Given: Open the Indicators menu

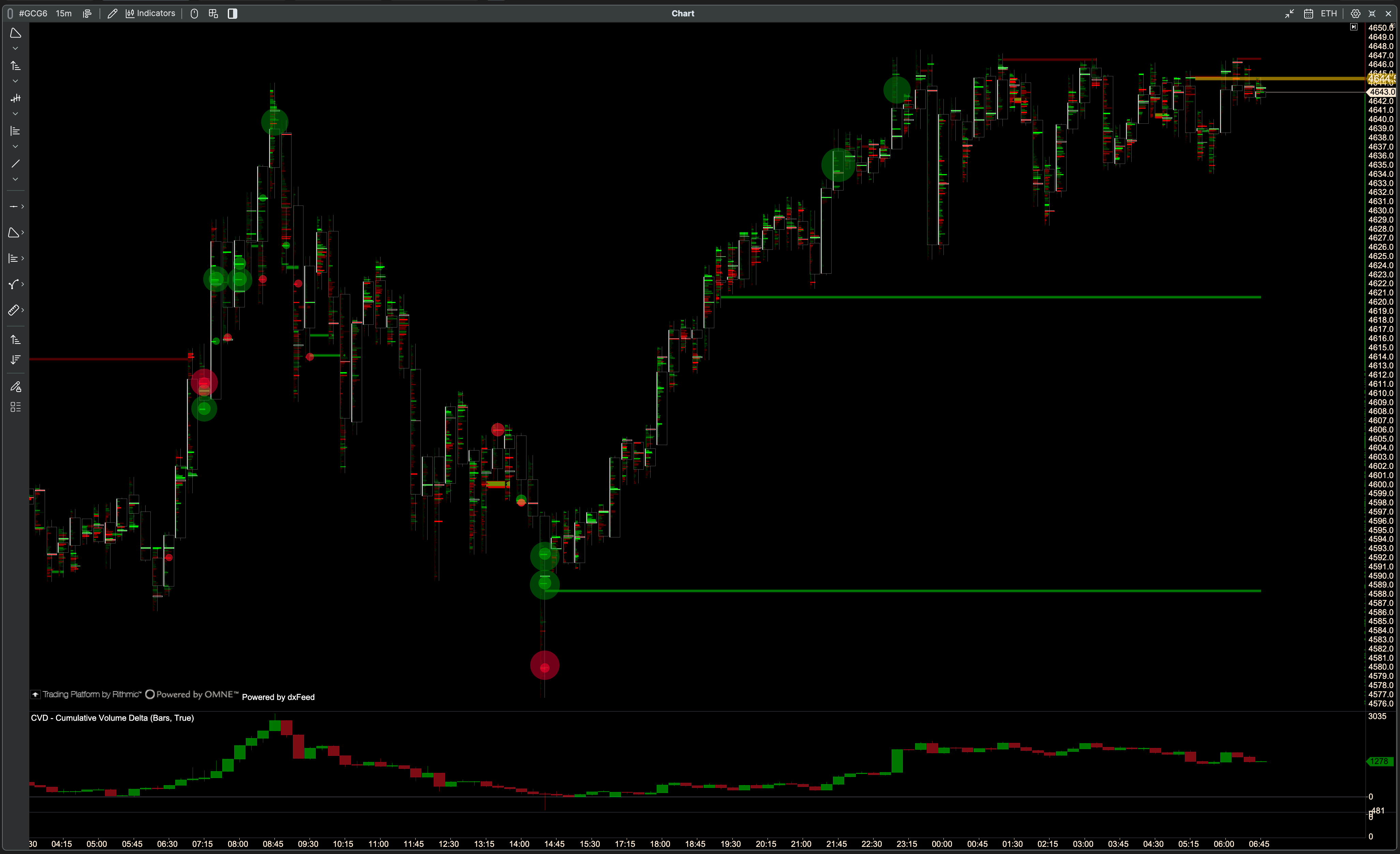Looking at the screenshot, I should pyautogui.click(x=151, y=14).
